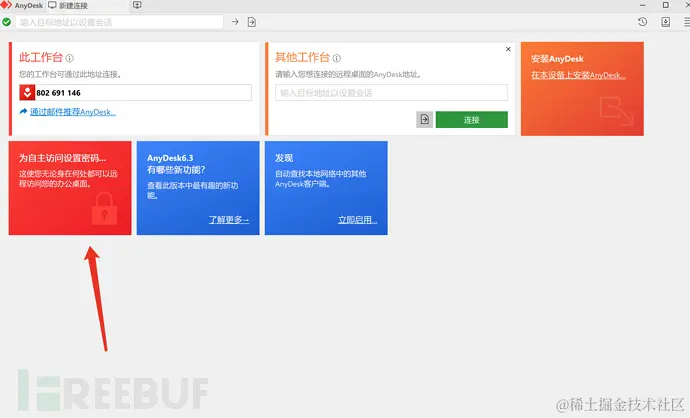Open the 为自主访问设置密码 red tile

click(x=70, y=188)
